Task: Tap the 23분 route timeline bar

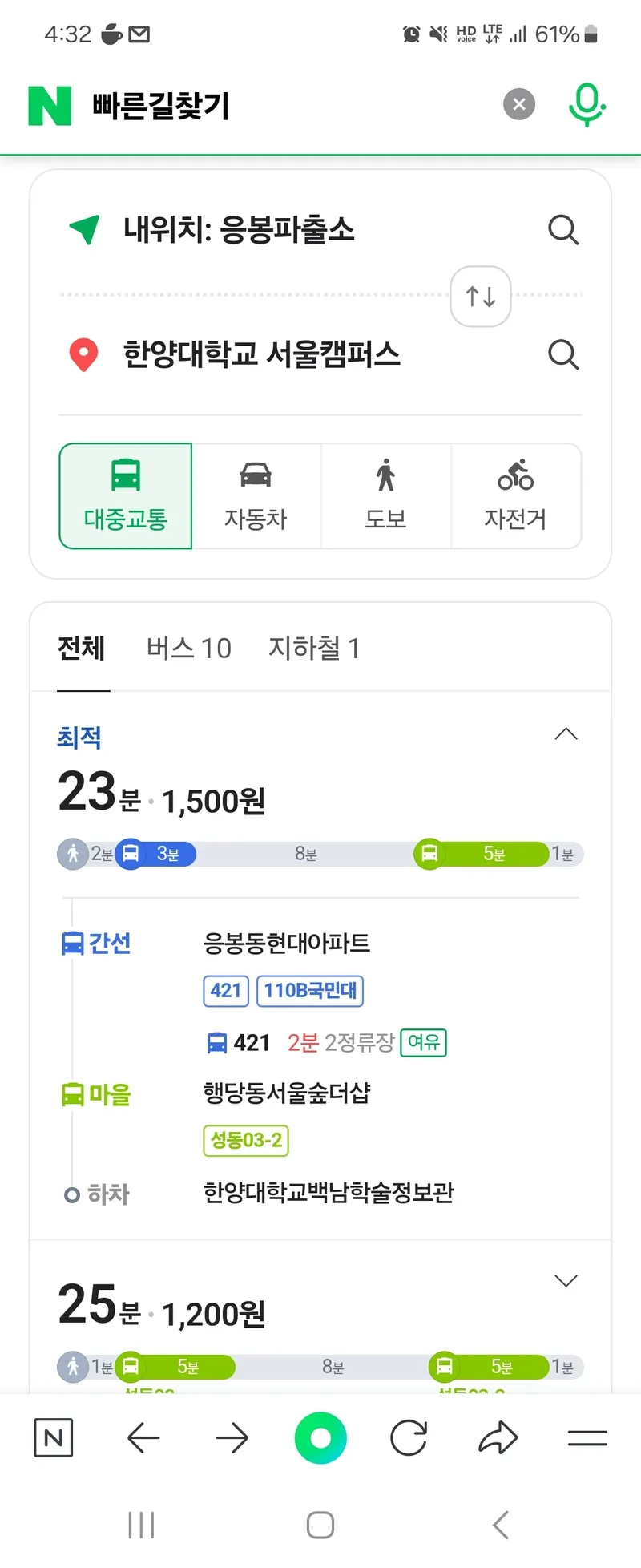Action: pos(320,854)
